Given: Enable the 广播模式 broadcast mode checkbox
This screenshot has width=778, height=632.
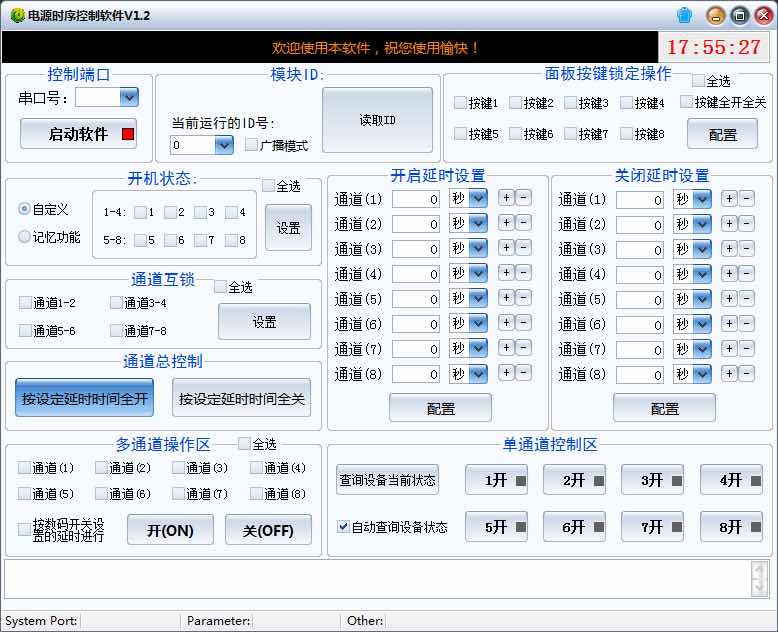Looking at the screenshot, I should 252,145.
